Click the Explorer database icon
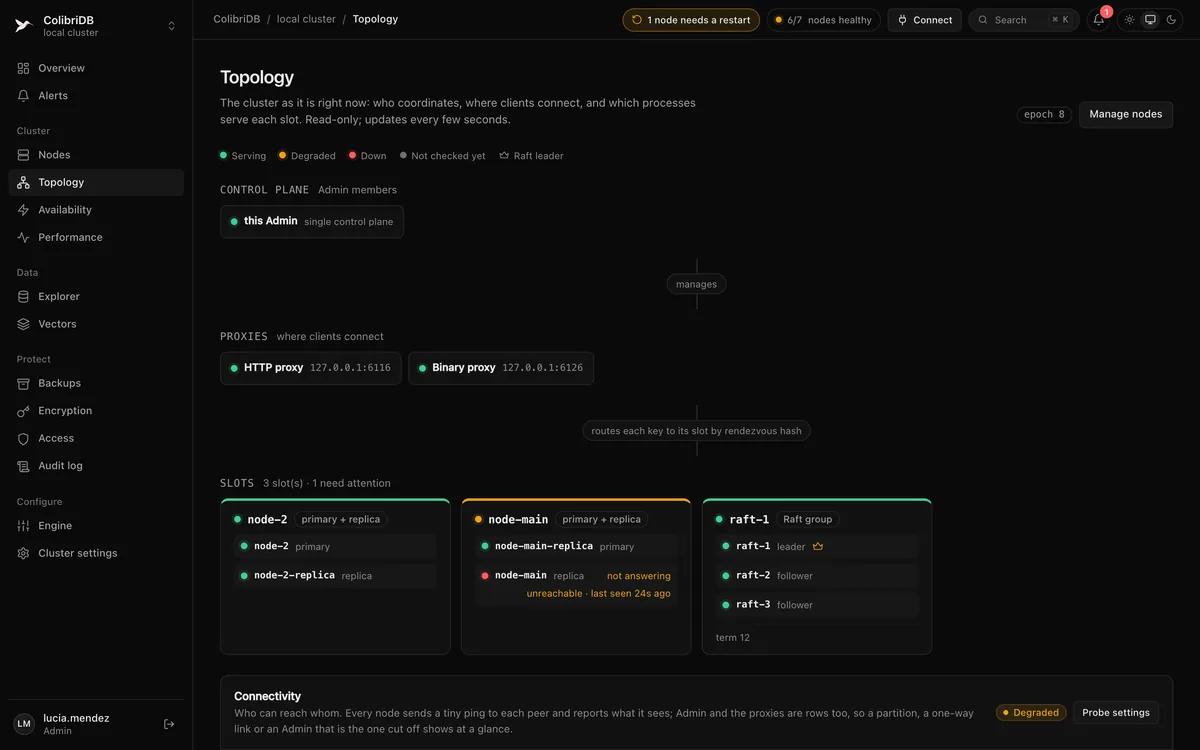The image size is (1200, 750). click(x=24, y=297)
